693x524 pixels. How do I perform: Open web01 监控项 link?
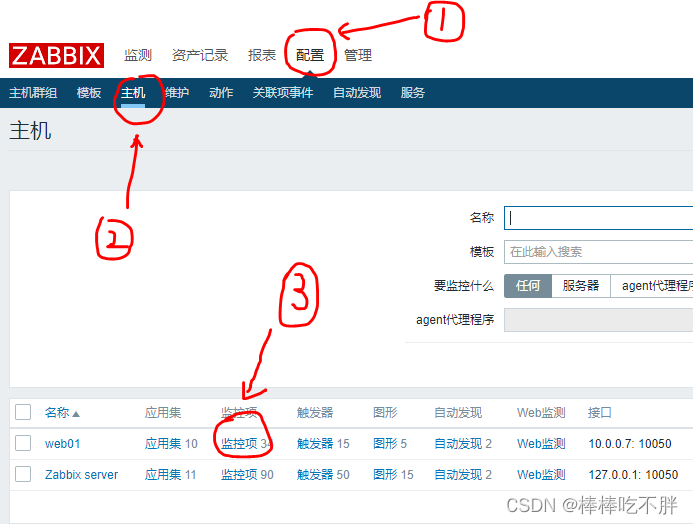point(239,444)
